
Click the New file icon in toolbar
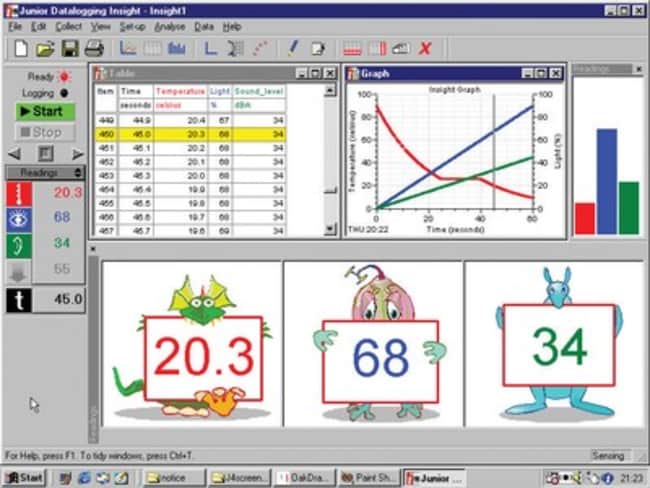pyautogui.click(x=20, y=47)
